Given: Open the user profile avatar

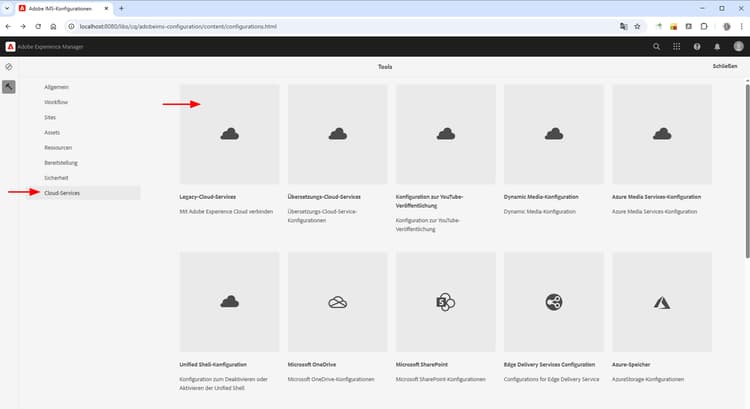Looking at the screenshot, I should point(739,46).
